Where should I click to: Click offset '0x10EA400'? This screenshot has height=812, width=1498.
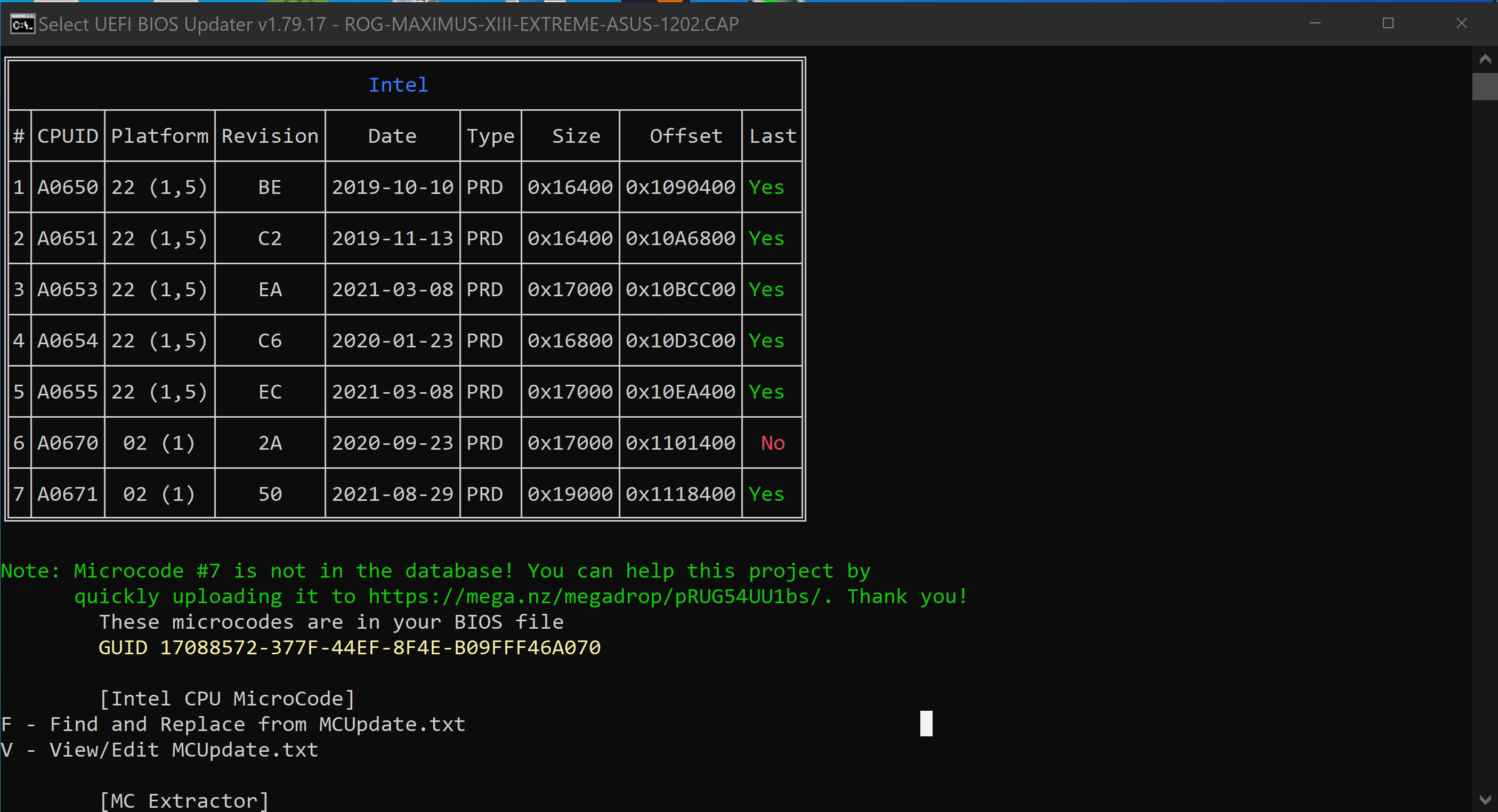(x=681, y=392)
